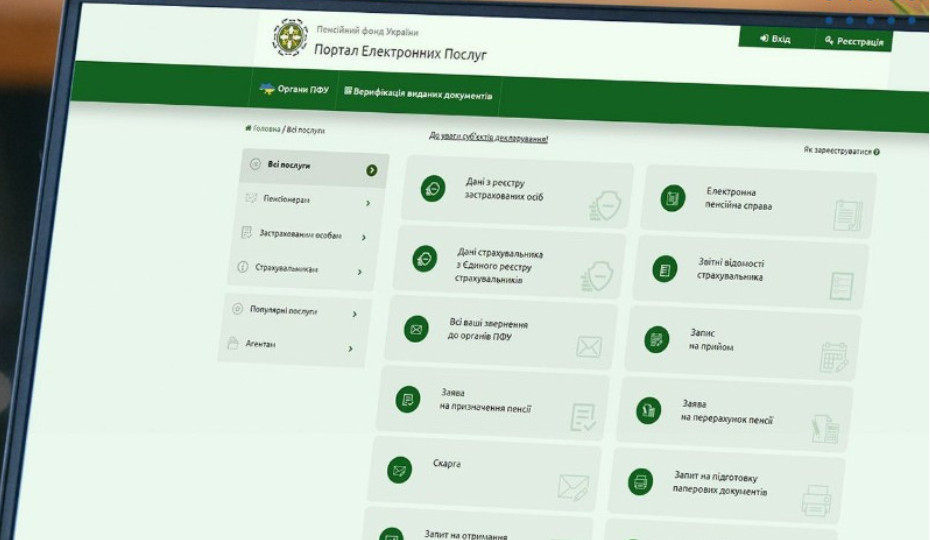This screenshot has height=540, width=930.
Task: Click the Ukraine flag icon near Органи ПФУ
Action: coord(267,88)
